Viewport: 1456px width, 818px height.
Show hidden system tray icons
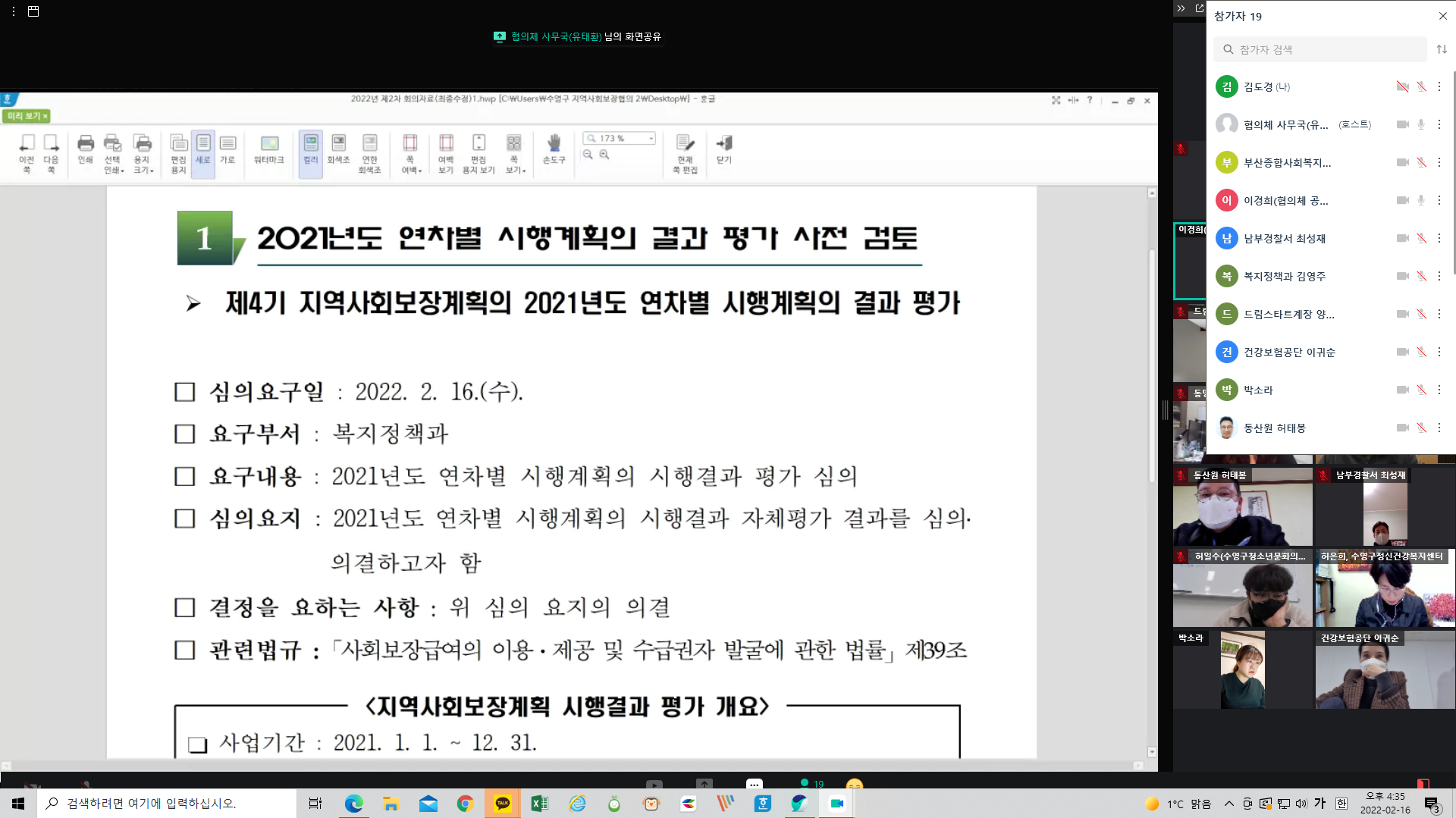click(x=1228, y=804)
